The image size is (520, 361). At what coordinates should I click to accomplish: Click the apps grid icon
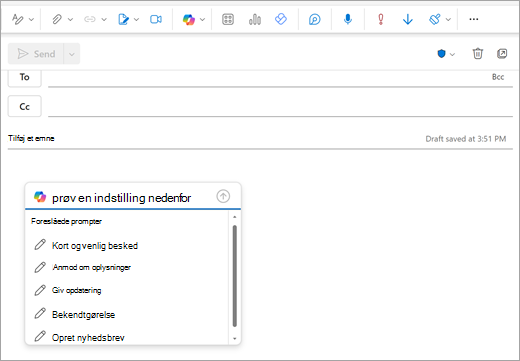tap(228, 19)
